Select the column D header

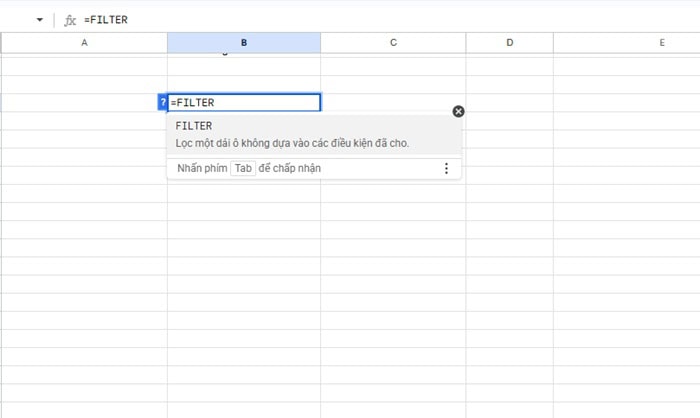point(509,43)
